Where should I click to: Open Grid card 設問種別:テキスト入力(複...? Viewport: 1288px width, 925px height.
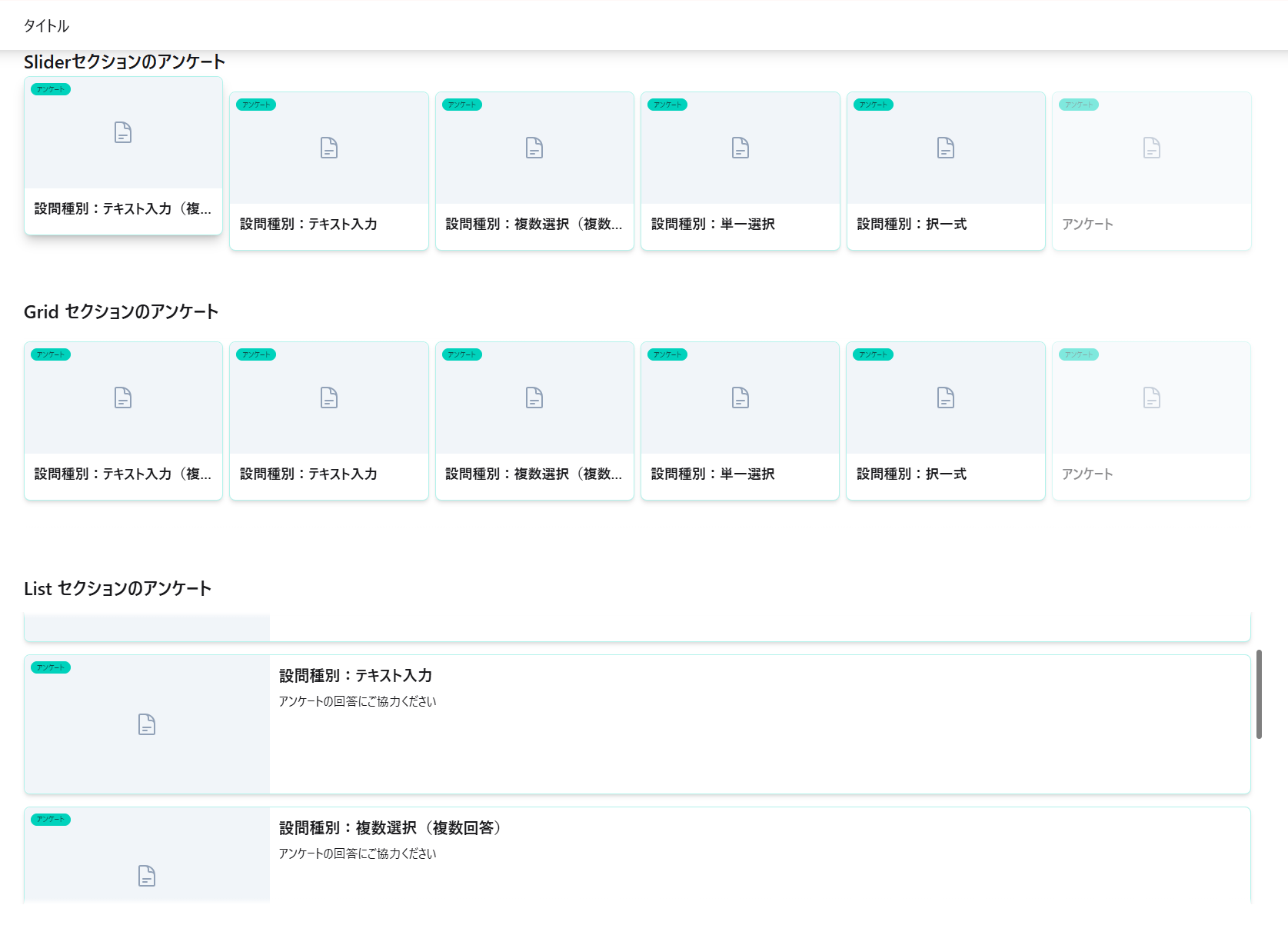[x=123, y=421]
